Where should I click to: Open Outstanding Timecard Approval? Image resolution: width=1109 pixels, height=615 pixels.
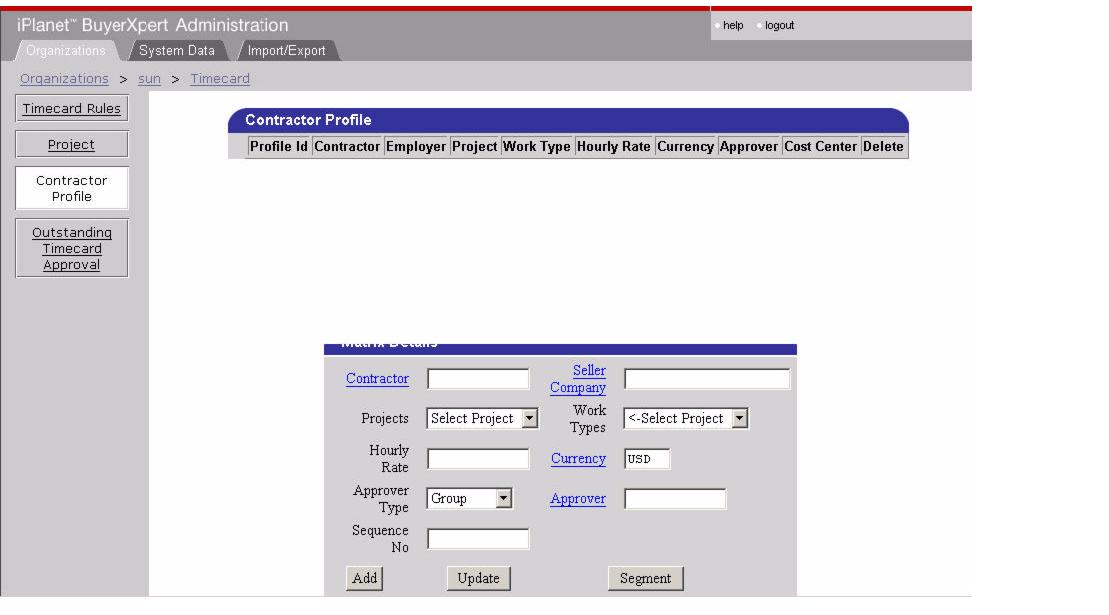click(71, 248)
